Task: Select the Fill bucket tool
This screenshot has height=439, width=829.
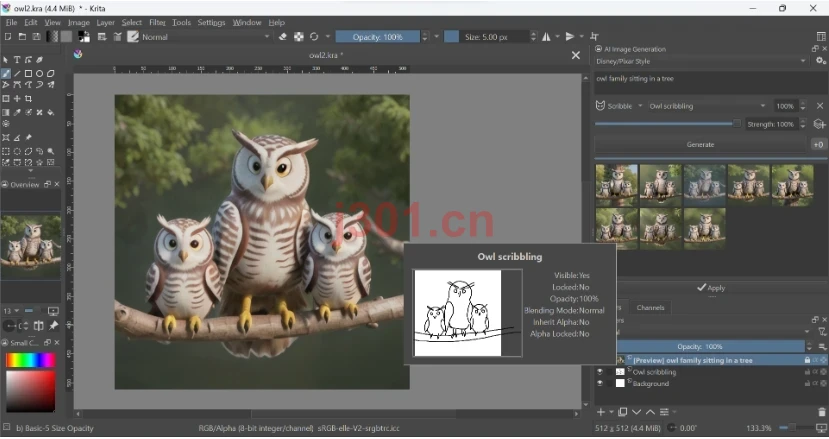Action: coord(51,112)
